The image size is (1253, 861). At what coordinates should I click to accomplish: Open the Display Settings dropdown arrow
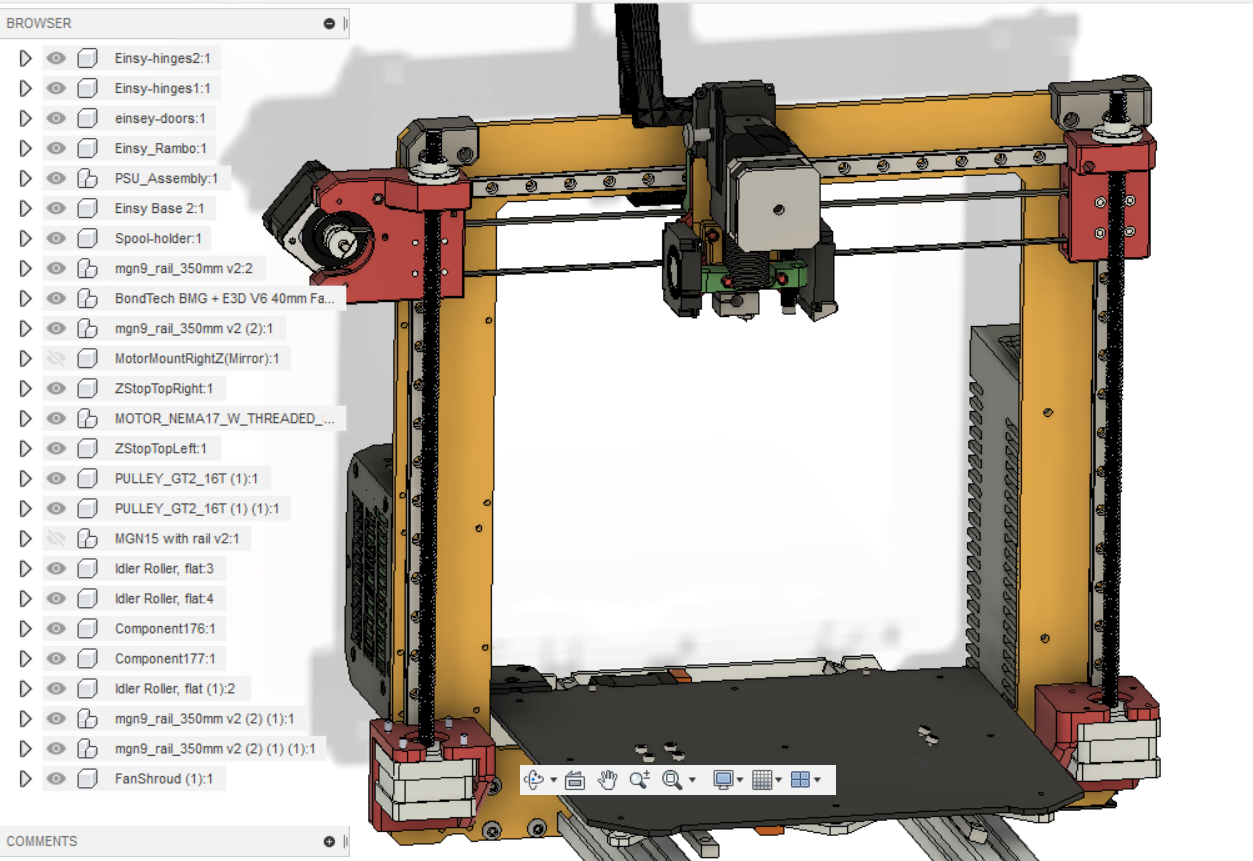[740, 781]
